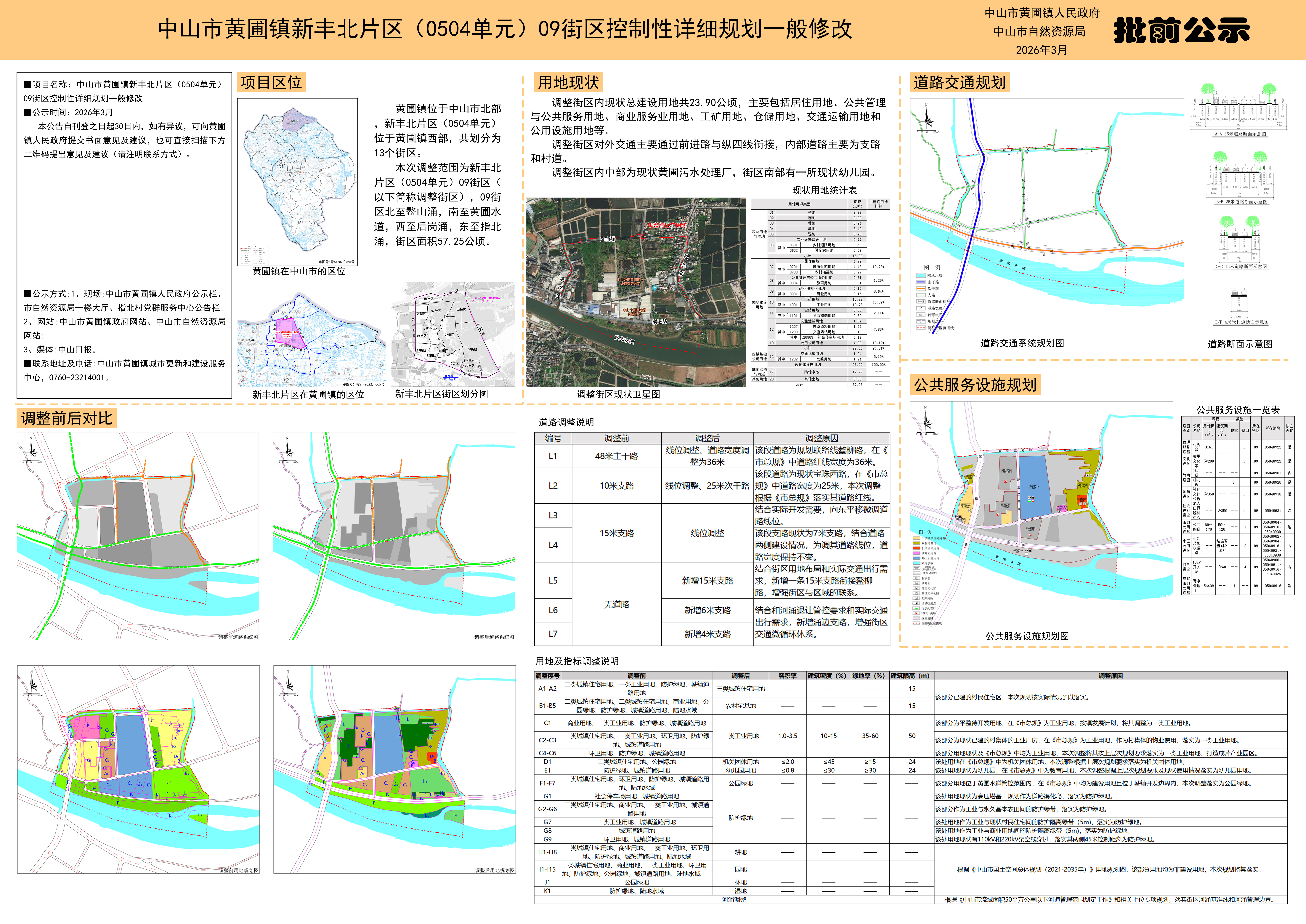The width and height of the screenshot is (1306, 924).
Task: Click the 幼儿园 symbol in facilities legend
Action: [916, 583]
